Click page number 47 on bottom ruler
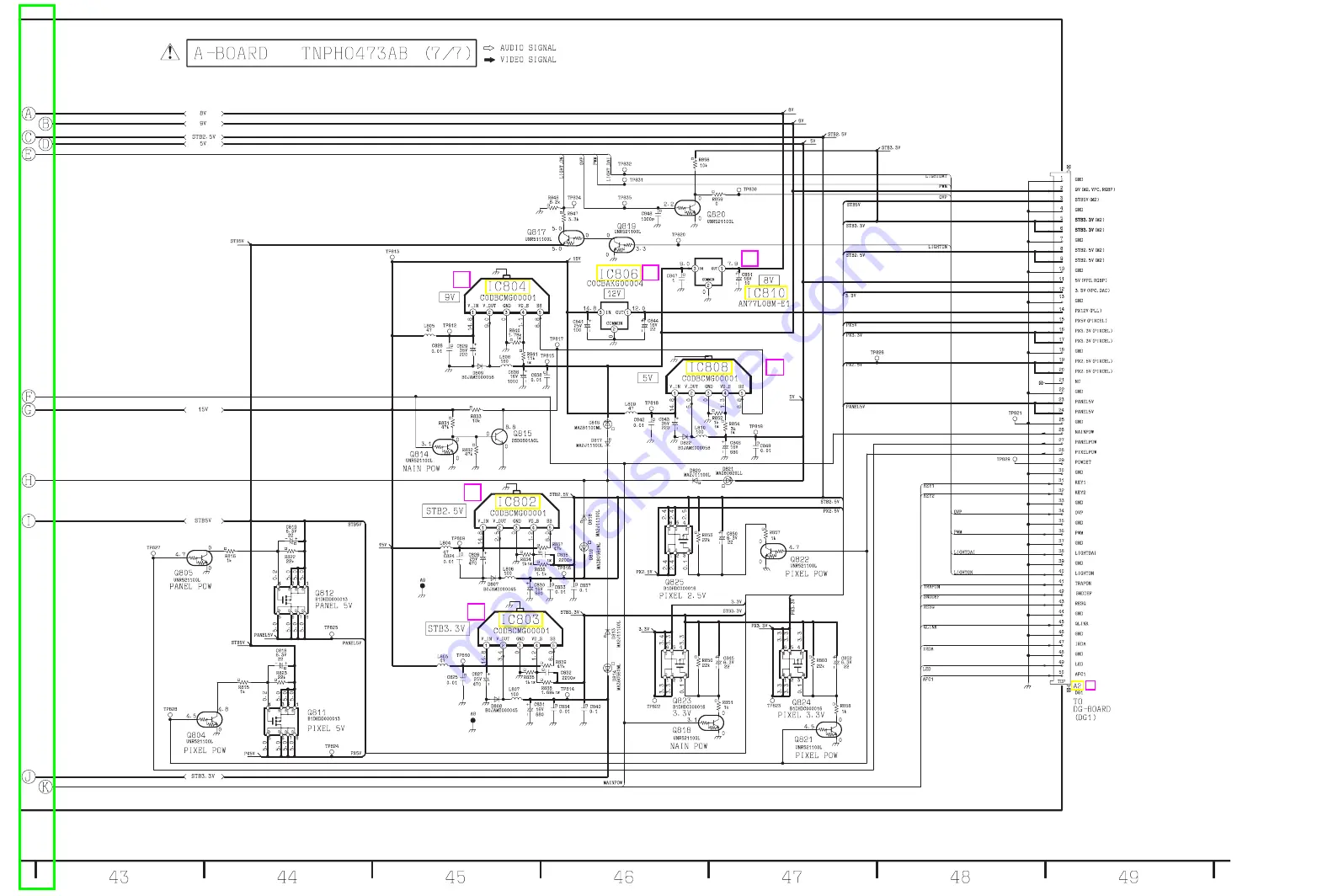This screenshot has width=1333, height=896. [x=792, y=877]
